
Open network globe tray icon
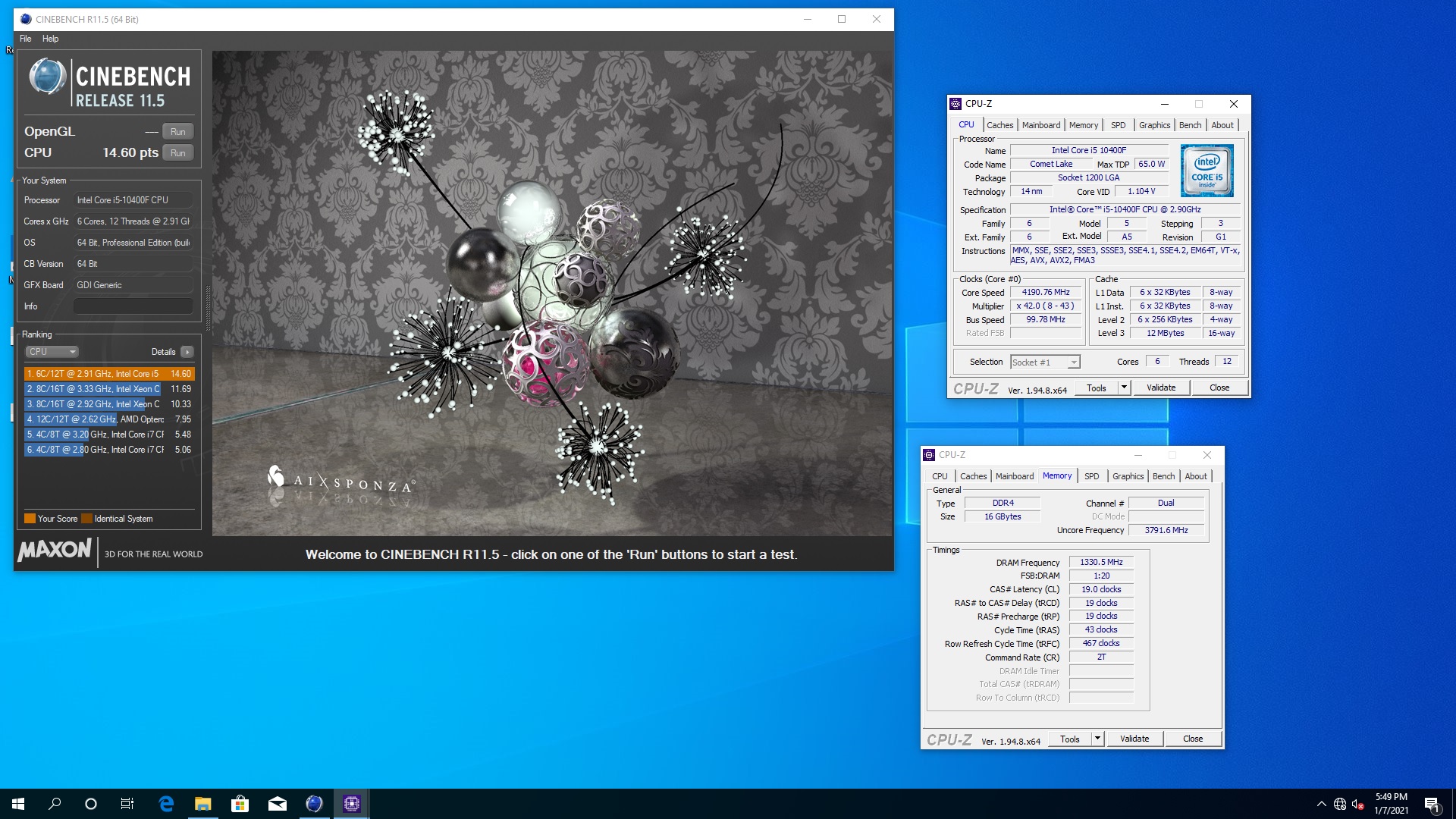tap(1340, 804)
